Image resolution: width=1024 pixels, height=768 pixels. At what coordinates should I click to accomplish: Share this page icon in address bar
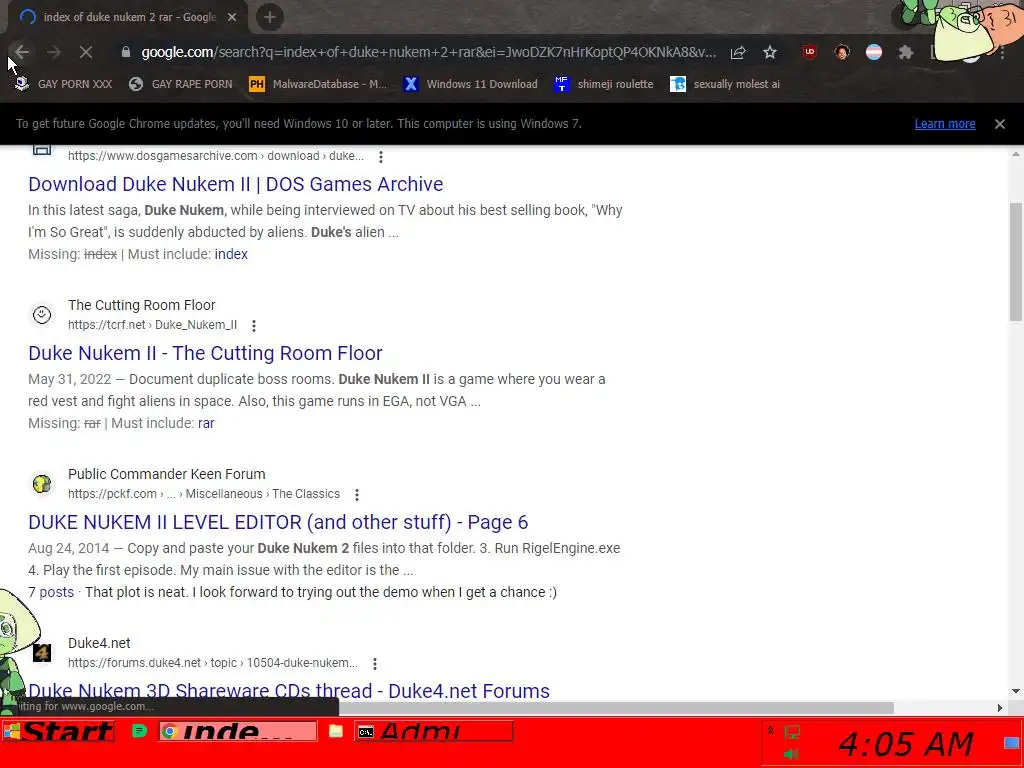point(738,52)
